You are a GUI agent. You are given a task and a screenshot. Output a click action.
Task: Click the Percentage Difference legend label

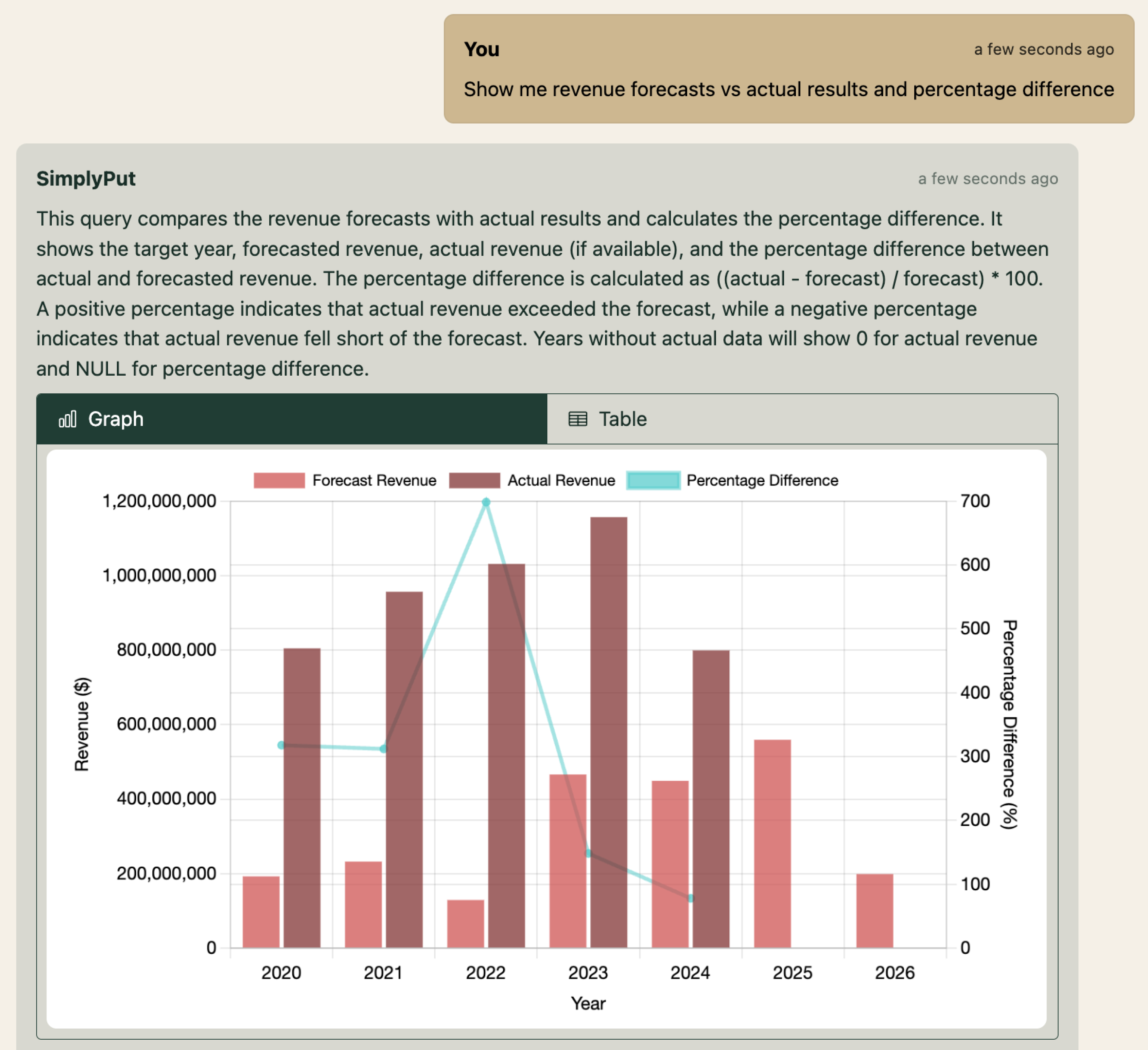pos(762,480)
